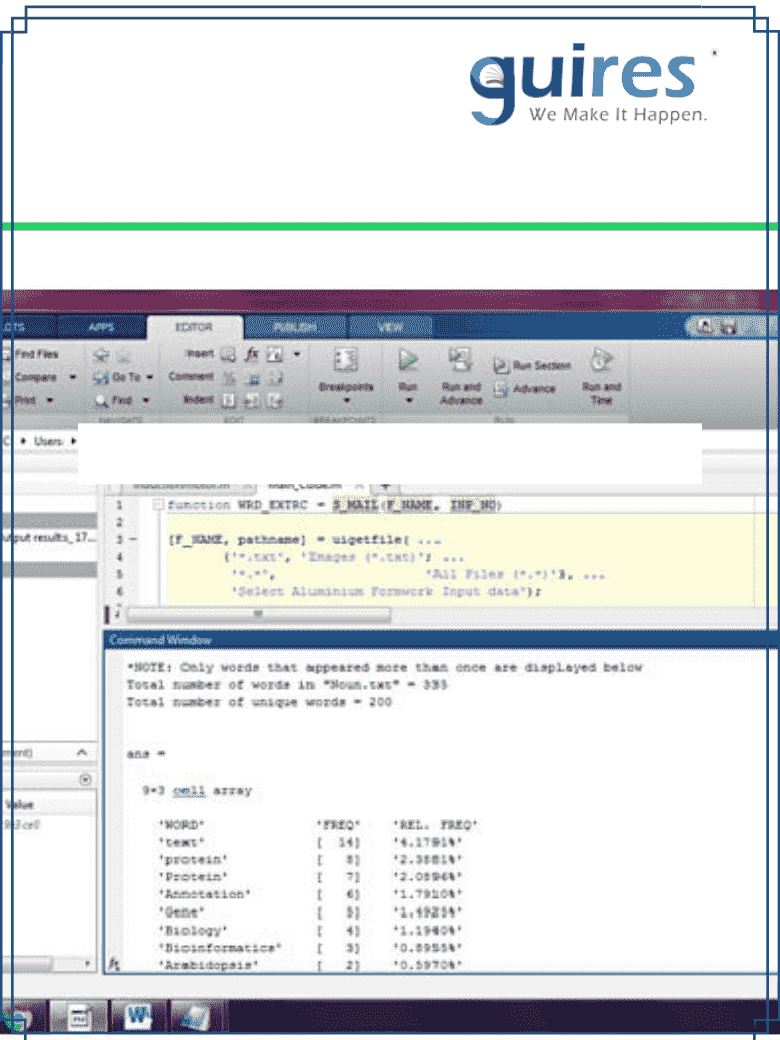Screen dimensions: 780x1040
Task: Insert function using the fx icon
Action: pos(252,355)
